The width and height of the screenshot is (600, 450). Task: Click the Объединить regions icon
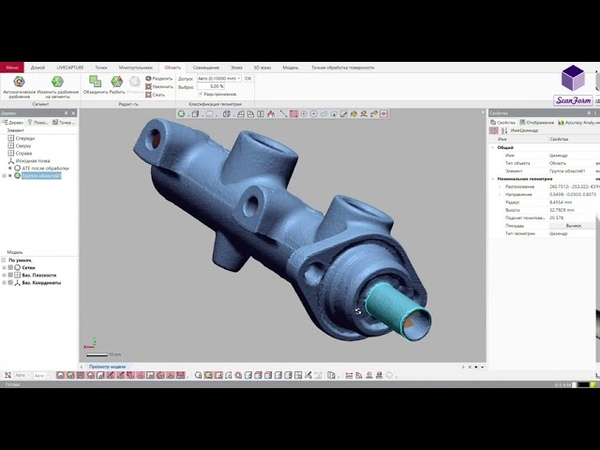click(93, 81)
